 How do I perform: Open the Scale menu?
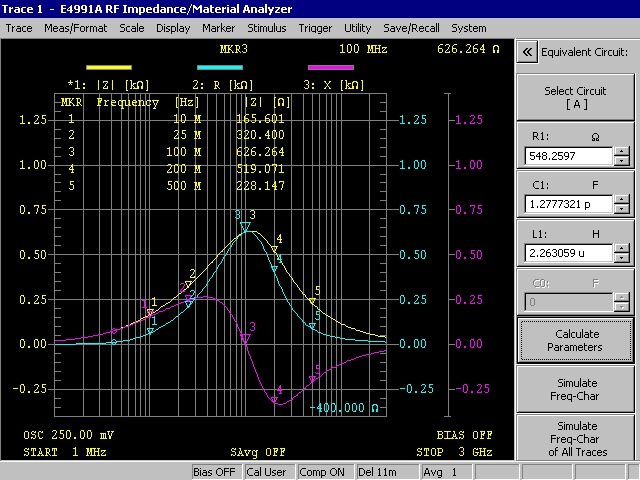(x=131, y=28)
